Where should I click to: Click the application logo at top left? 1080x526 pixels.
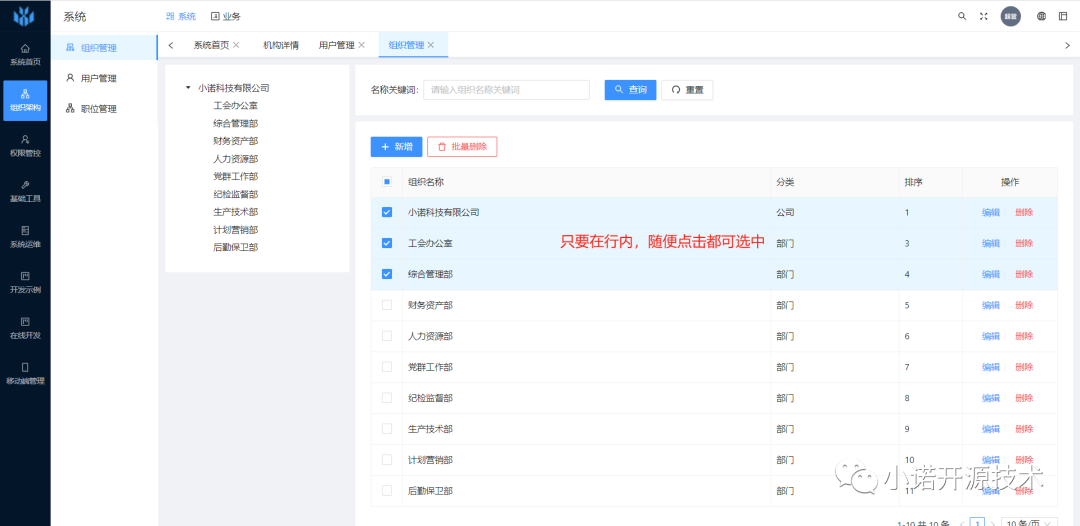(x=24, y=17)
